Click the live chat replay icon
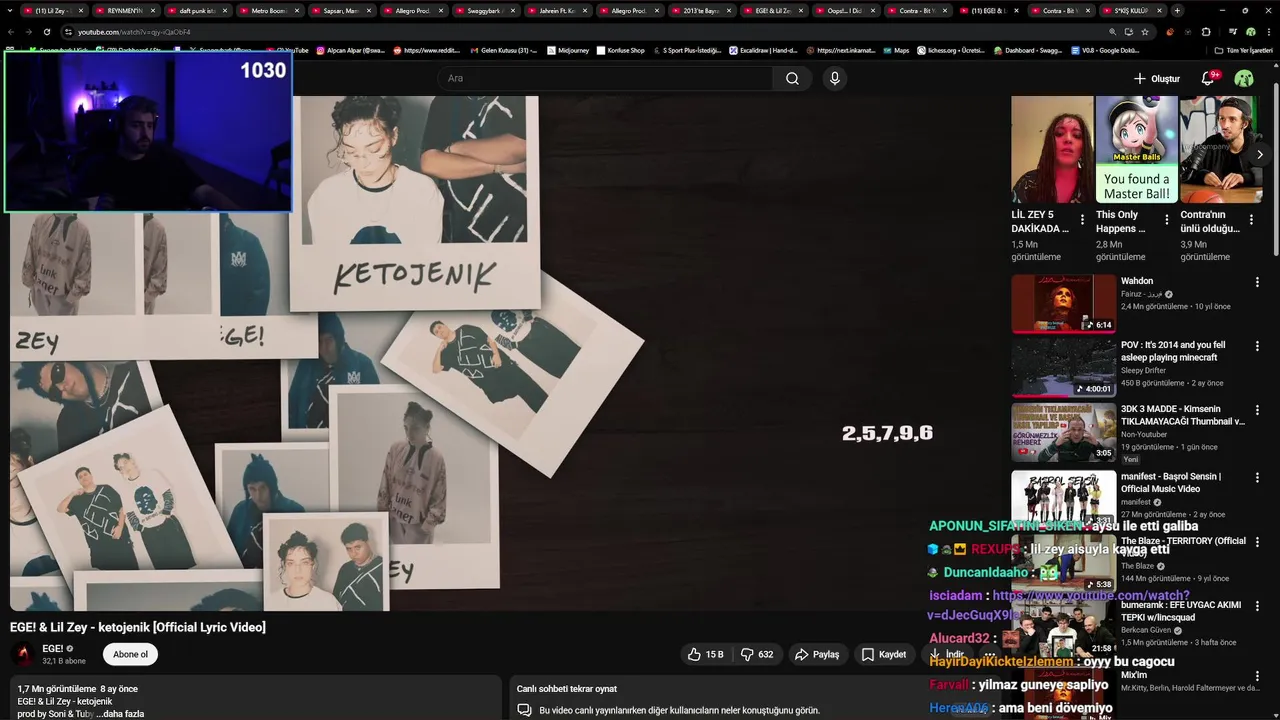Viewport: 1280px width, 720px height. (524, 710)
